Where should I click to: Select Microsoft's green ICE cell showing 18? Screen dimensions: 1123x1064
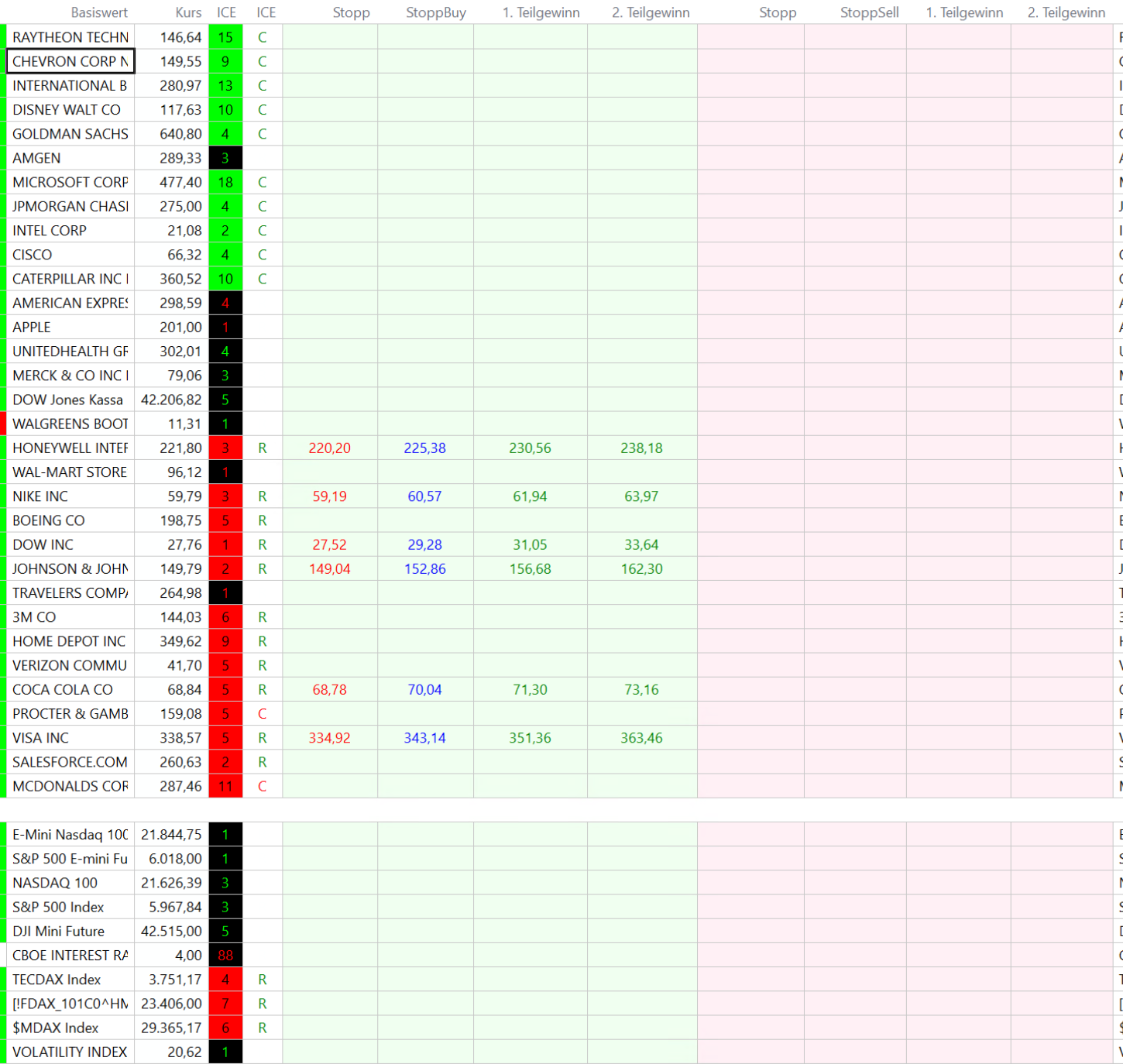[x=225, y=182]
